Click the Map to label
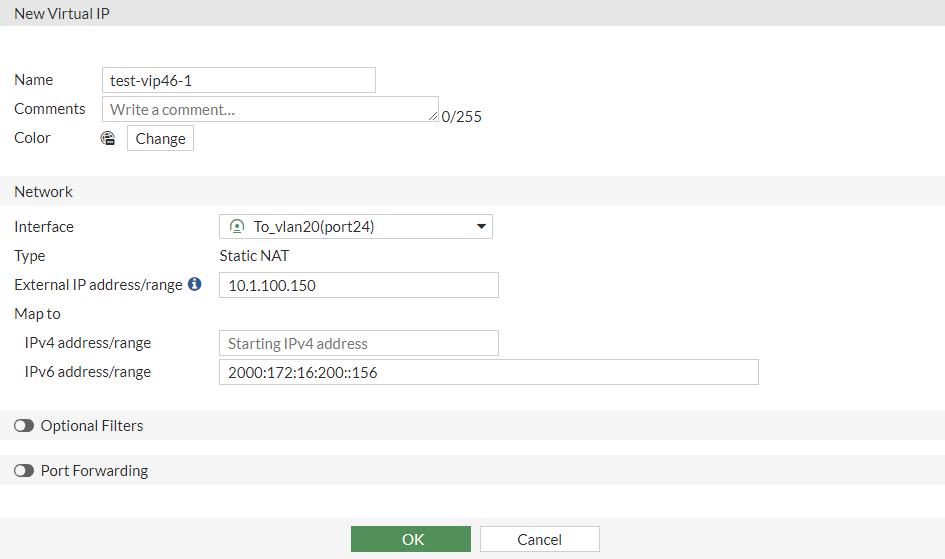 tap(37, 313)
